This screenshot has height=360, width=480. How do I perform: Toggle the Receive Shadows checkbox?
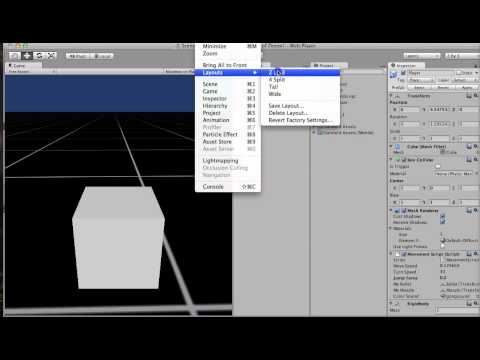443,222
